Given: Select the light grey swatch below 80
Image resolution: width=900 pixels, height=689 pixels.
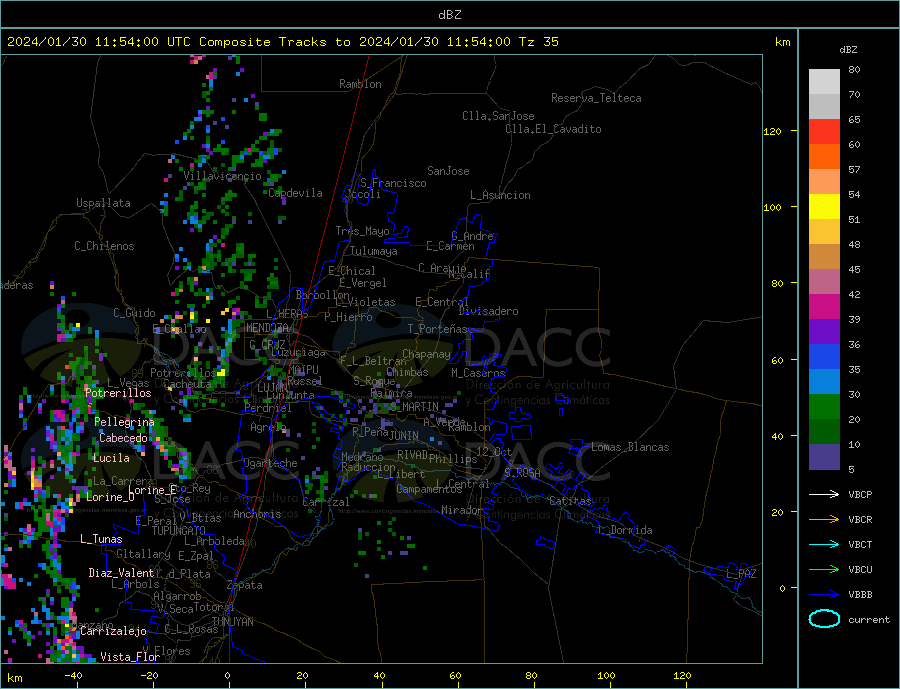Looking at the screenshot, I should 824,82.
